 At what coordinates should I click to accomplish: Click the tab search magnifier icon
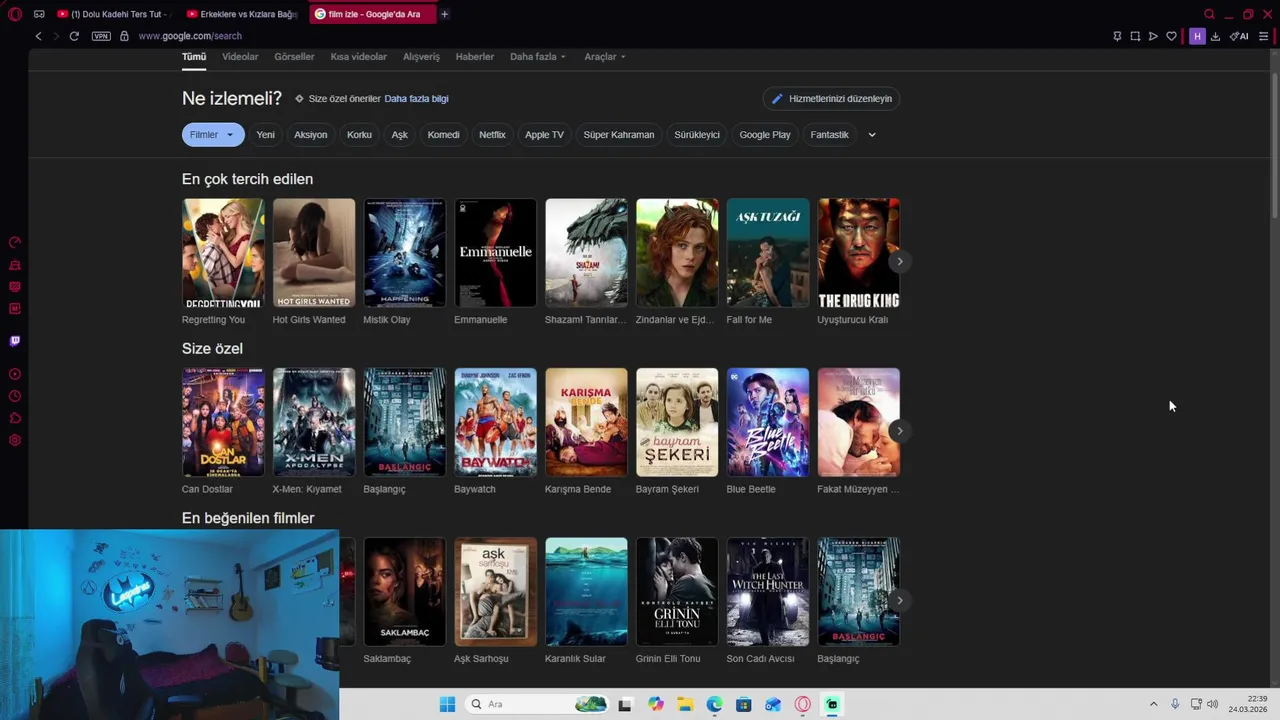(1209, 14)
